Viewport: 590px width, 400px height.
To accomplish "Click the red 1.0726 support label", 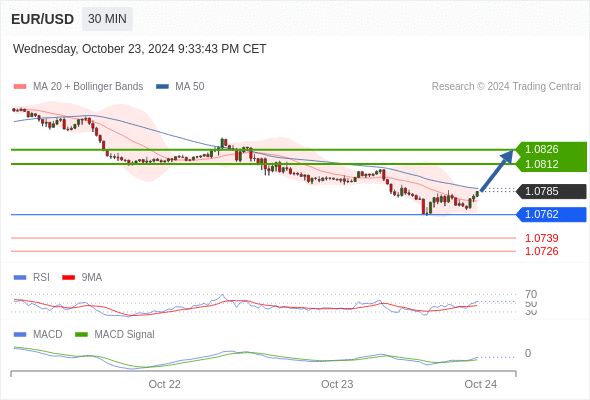I will click(x=541, y=251).
